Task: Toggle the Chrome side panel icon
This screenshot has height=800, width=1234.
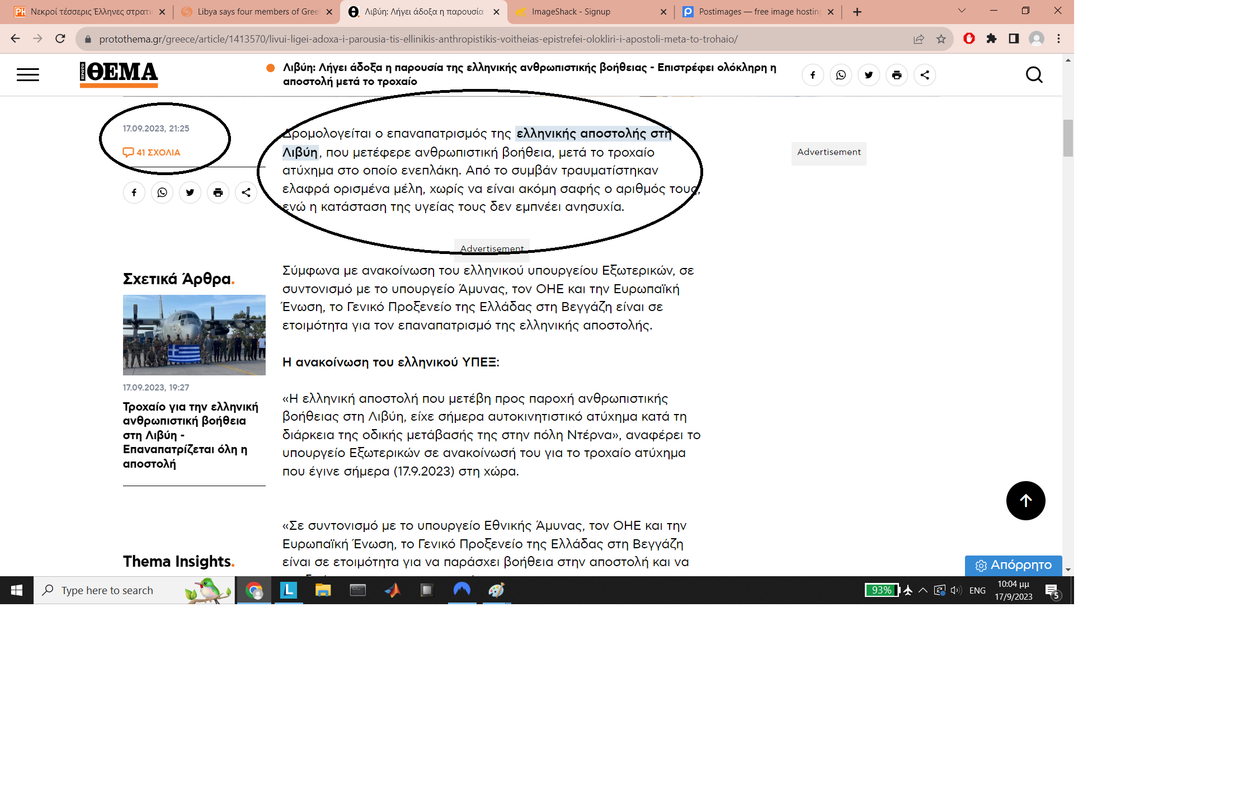Action: [x=1014, y=39]
